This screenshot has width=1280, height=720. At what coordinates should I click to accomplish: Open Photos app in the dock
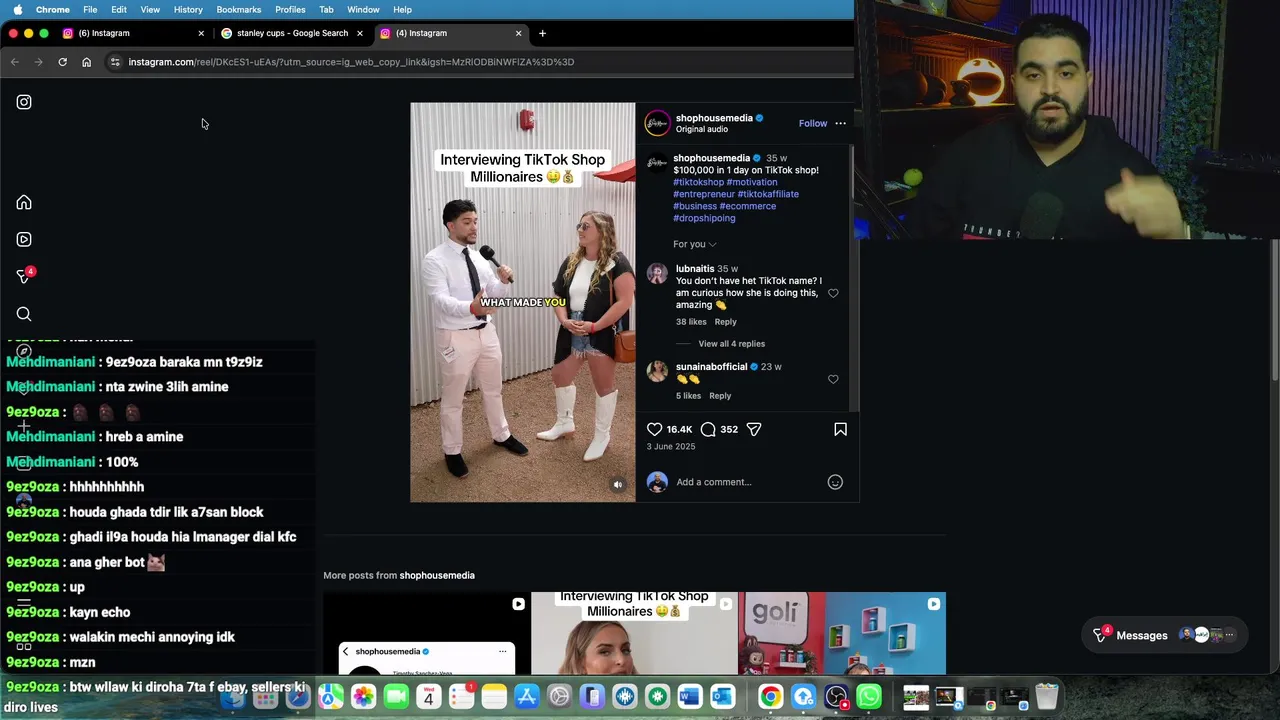(363, 696)
